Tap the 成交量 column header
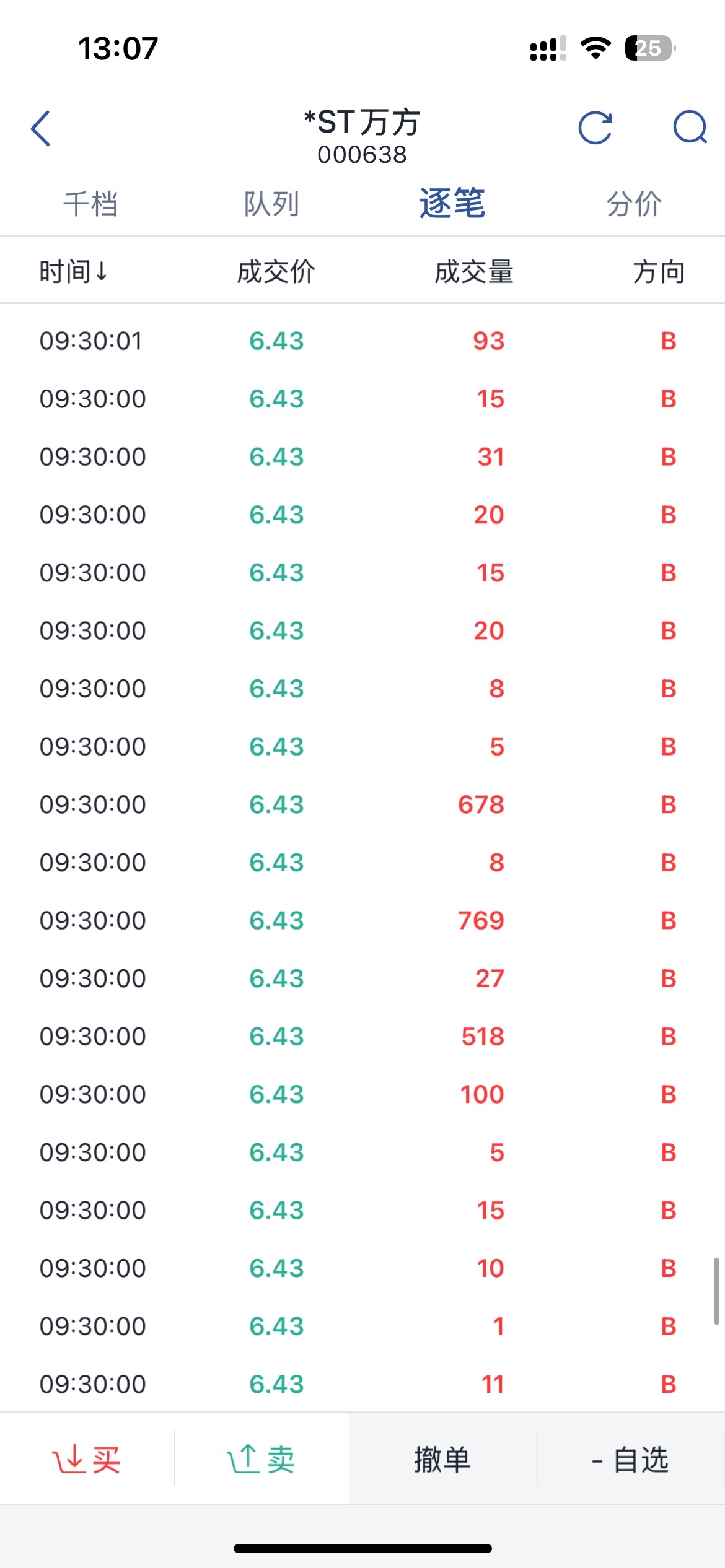Screen dimensions: 725x1568 click(x=474, y=272)
